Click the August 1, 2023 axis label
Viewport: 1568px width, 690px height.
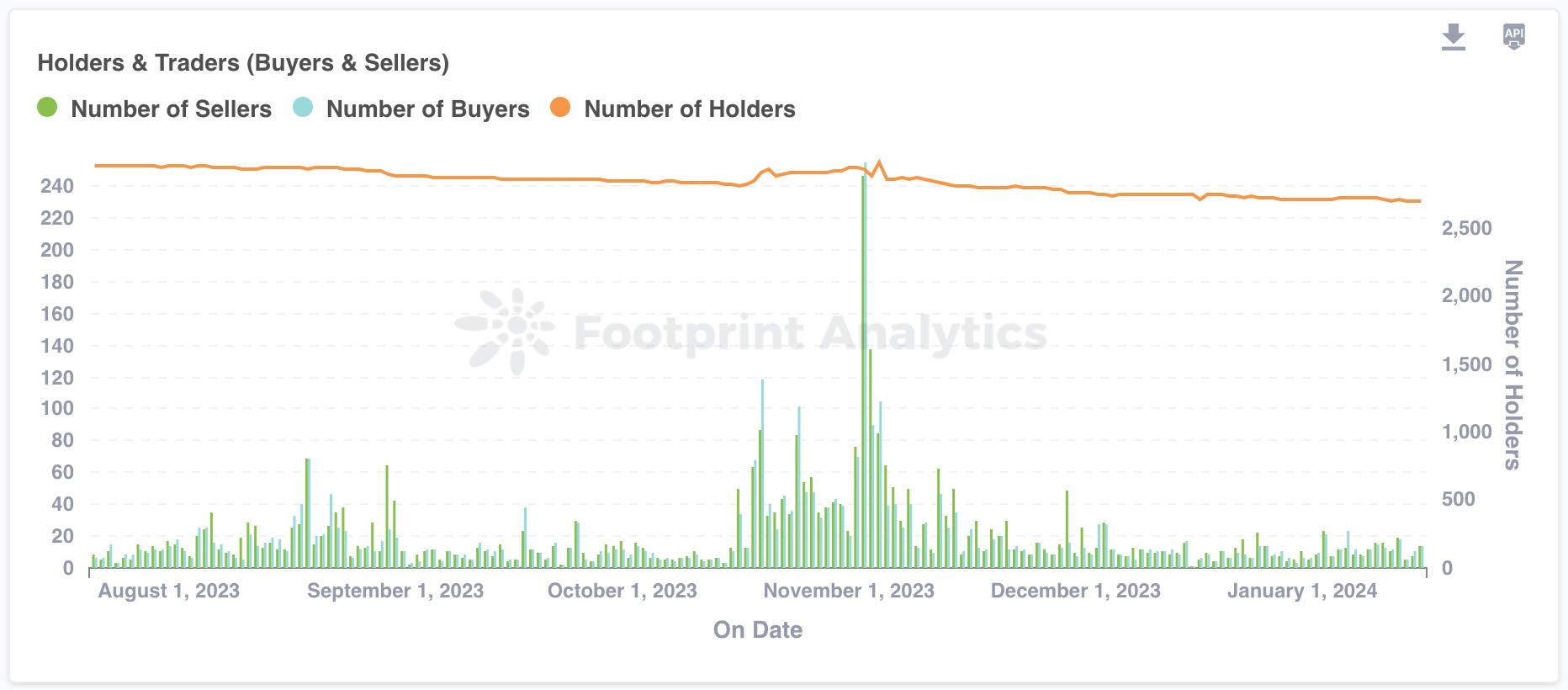click(168, 591)
